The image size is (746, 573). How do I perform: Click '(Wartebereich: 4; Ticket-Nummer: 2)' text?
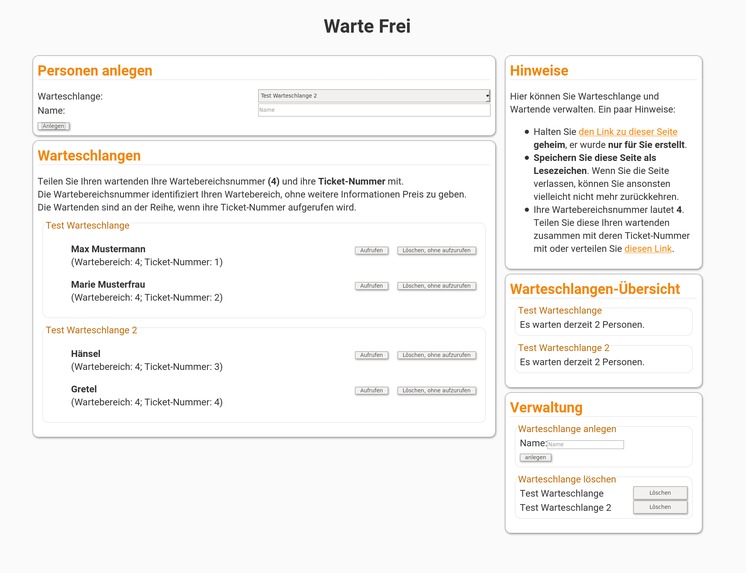(147, 297)
